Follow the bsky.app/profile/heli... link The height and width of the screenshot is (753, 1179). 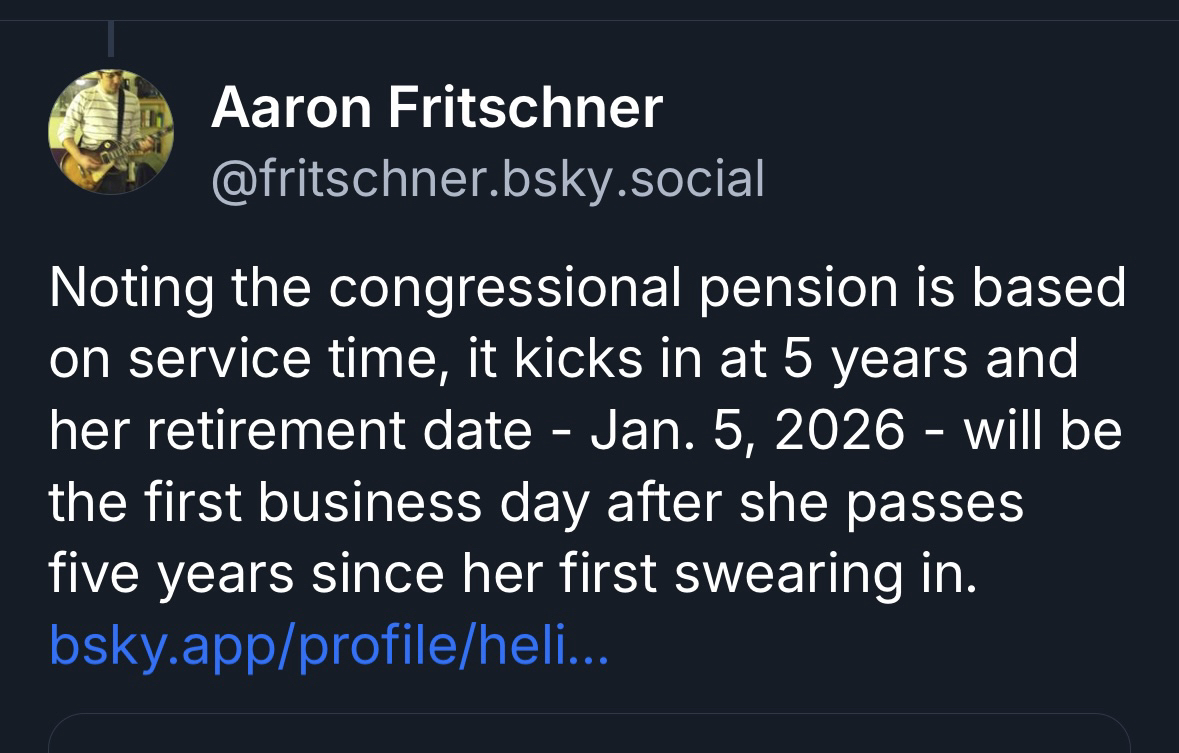pyautogui.click(x=328, y=648)
